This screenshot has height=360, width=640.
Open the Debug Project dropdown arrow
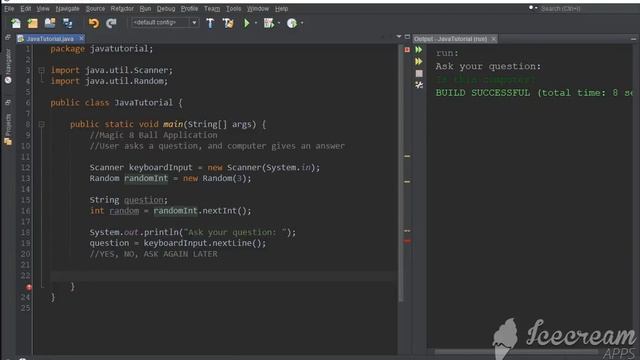pyautogui.click(x=279, y=23)
